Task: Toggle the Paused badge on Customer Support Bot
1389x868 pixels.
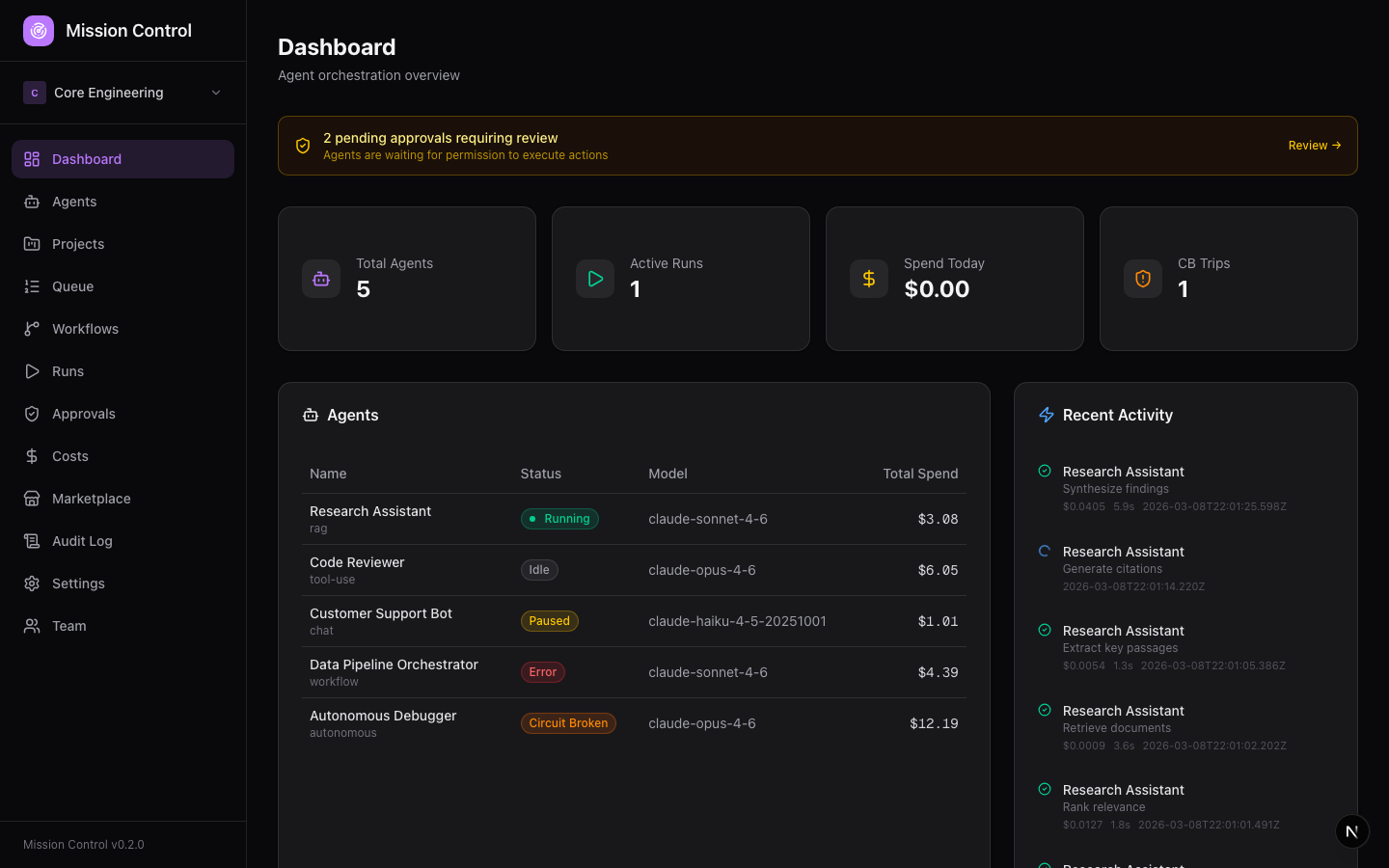Action: [549, 621]
